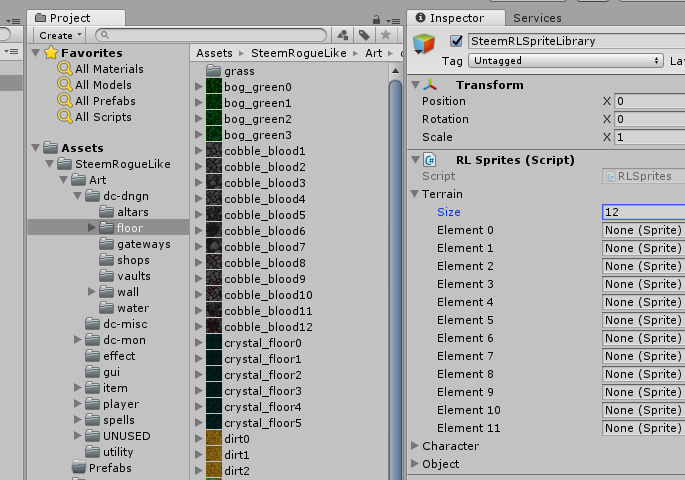Click All Scripts search icon
The image size is (685, 480).
(x=65, y=117)
